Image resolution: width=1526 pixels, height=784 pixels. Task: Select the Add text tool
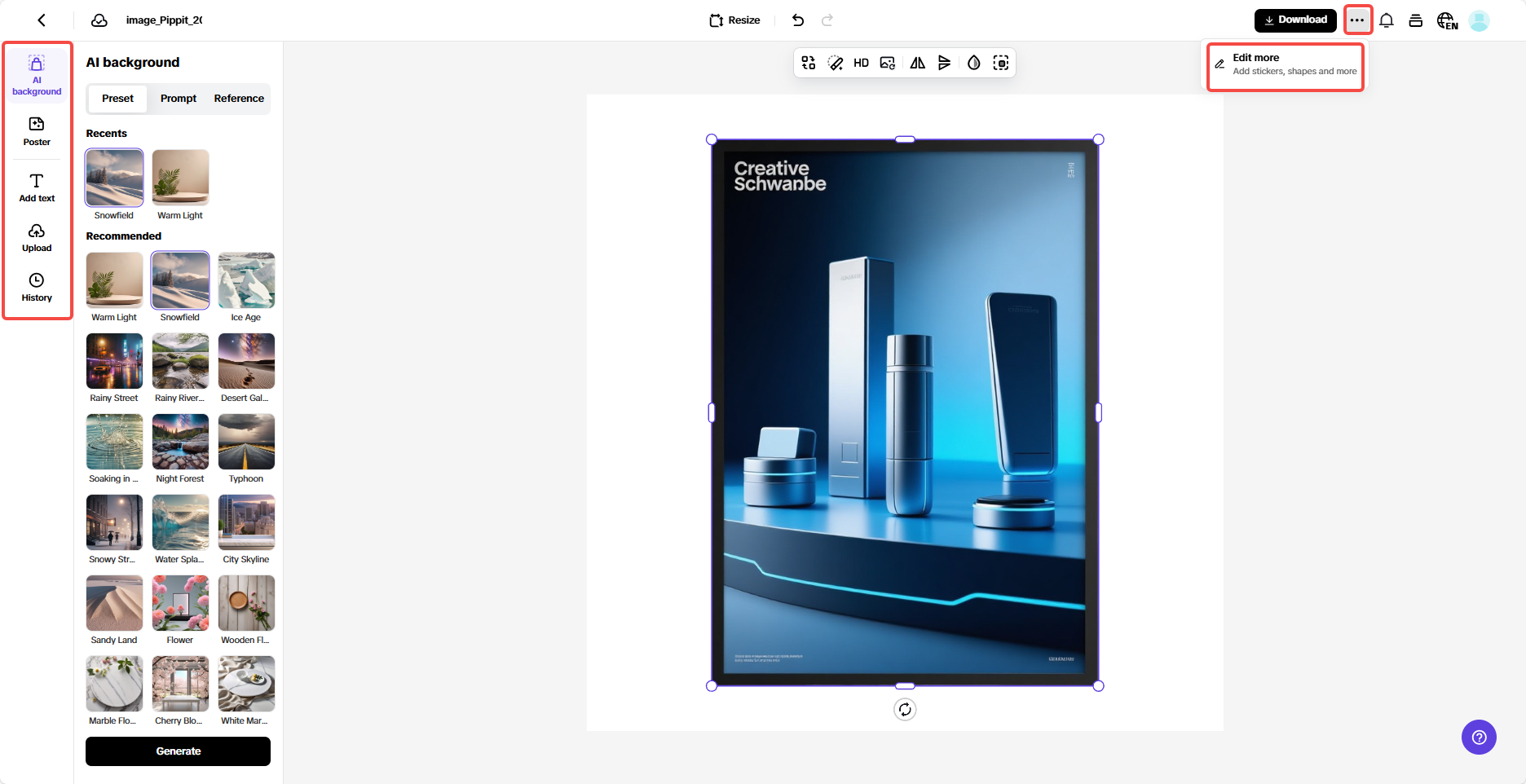[37, 187]
